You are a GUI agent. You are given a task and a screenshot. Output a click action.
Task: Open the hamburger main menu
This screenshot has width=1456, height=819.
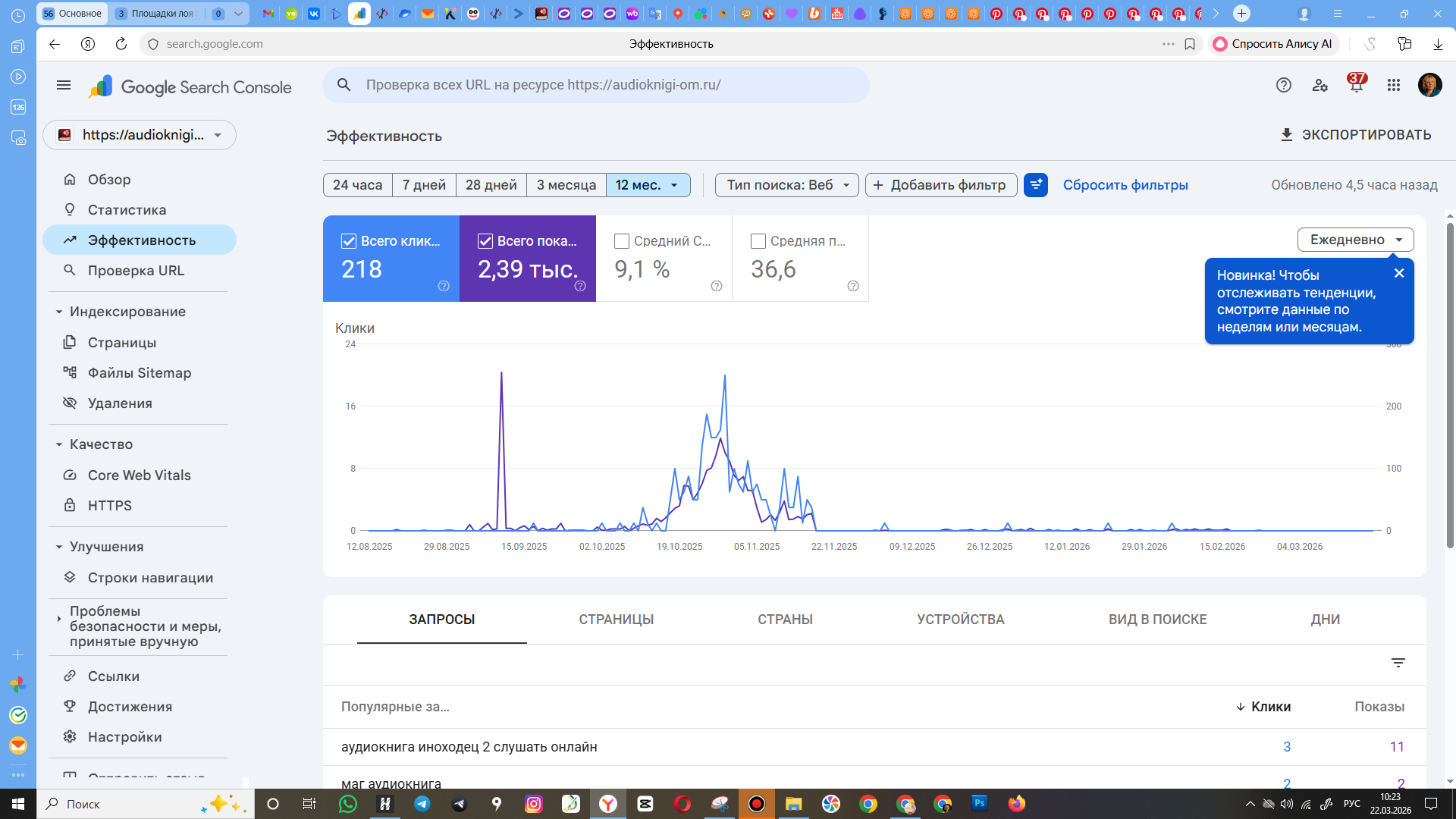point(64,85)
